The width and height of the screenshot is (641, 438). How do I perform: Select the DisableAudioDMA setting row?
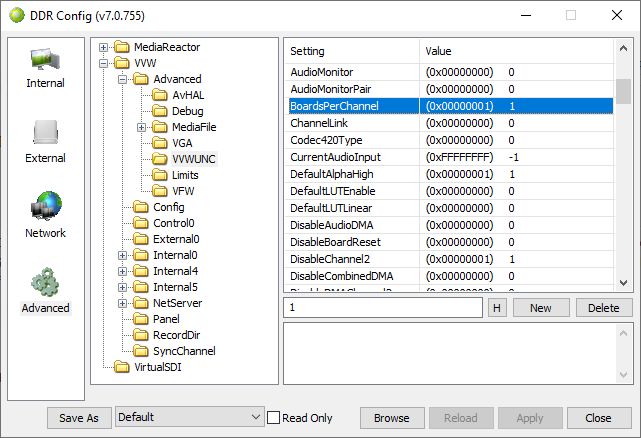point(449,225)
